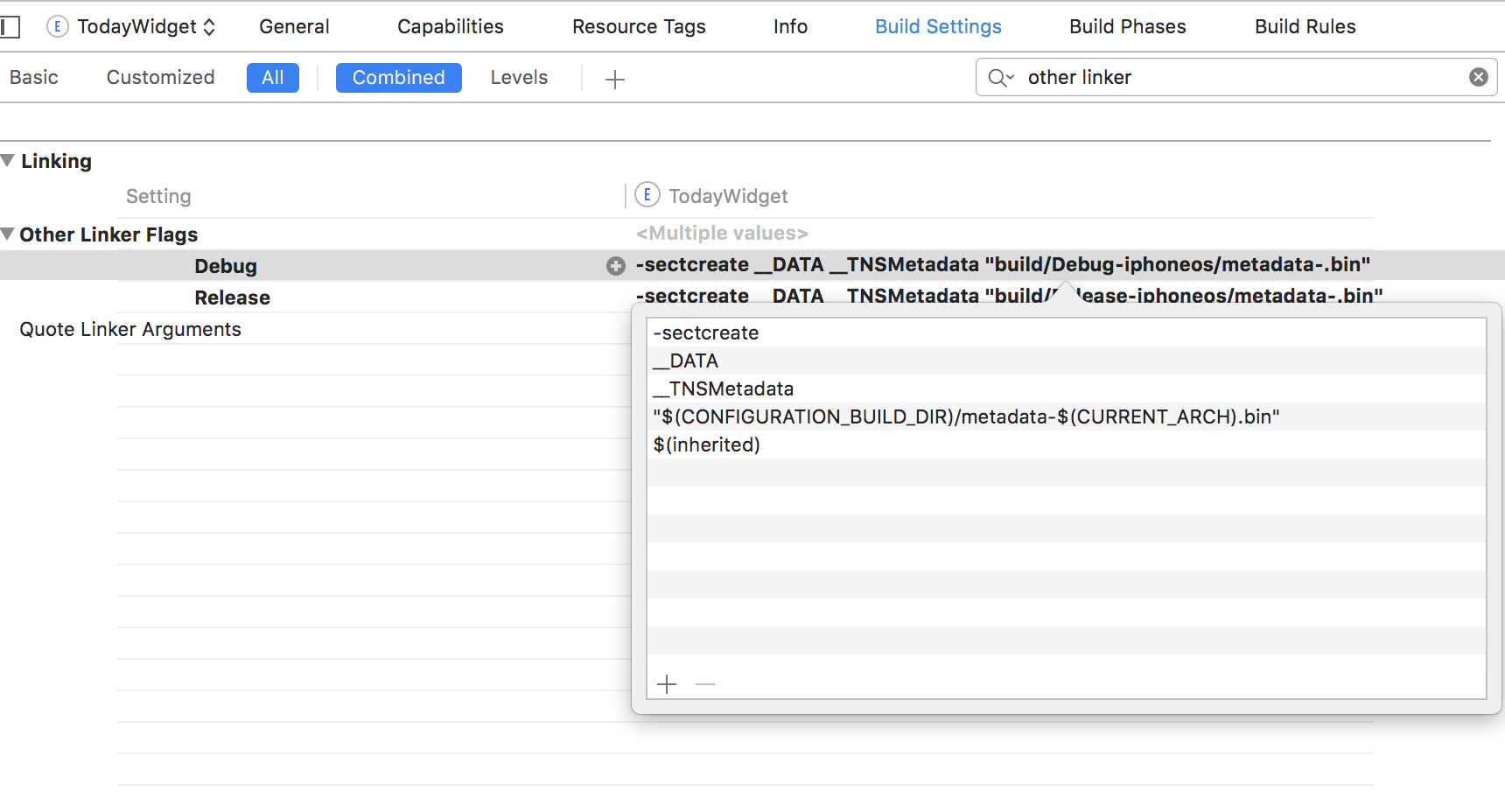This screenshot has width=1505, height=812.
Task: Select the $(inherited) flag row
Action: coord(707,444)
